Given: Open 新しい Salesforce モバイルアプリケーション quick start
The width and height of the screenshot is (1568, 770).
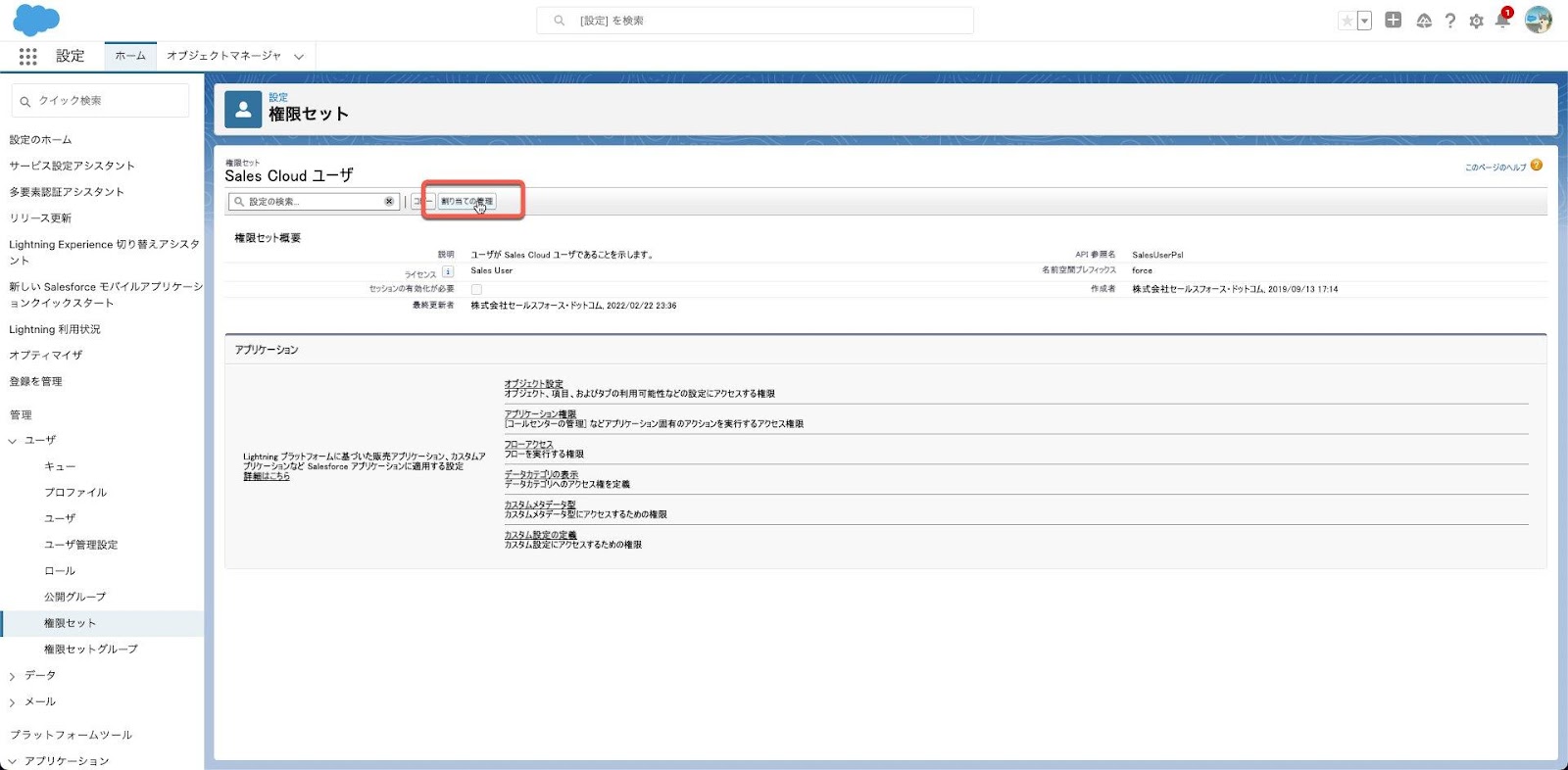Looking at the screenshot, I should click(x=106, y=295).
